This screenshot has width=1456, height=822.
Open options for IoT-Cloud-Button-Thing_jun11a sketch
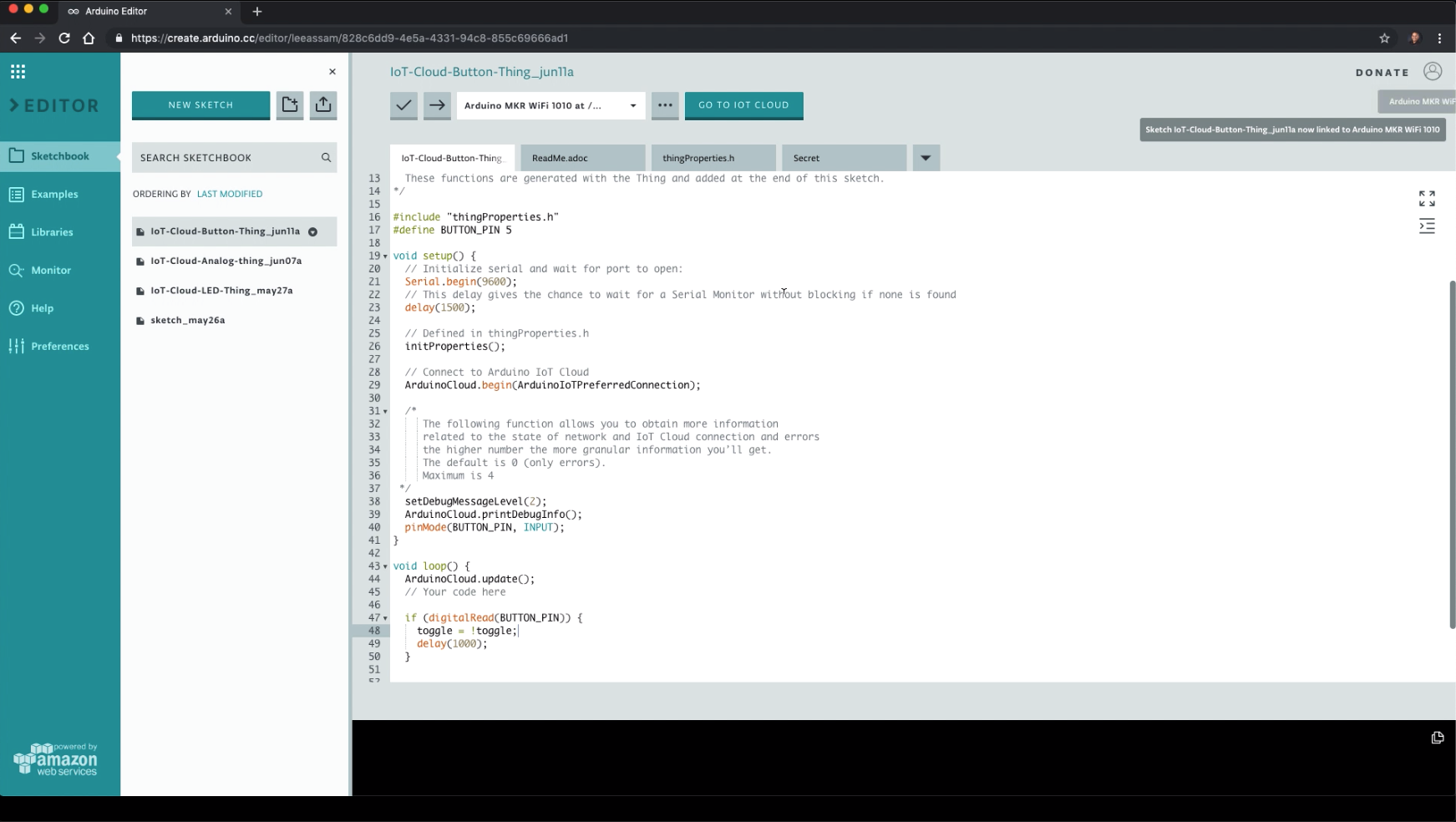(x=312, y=231)
